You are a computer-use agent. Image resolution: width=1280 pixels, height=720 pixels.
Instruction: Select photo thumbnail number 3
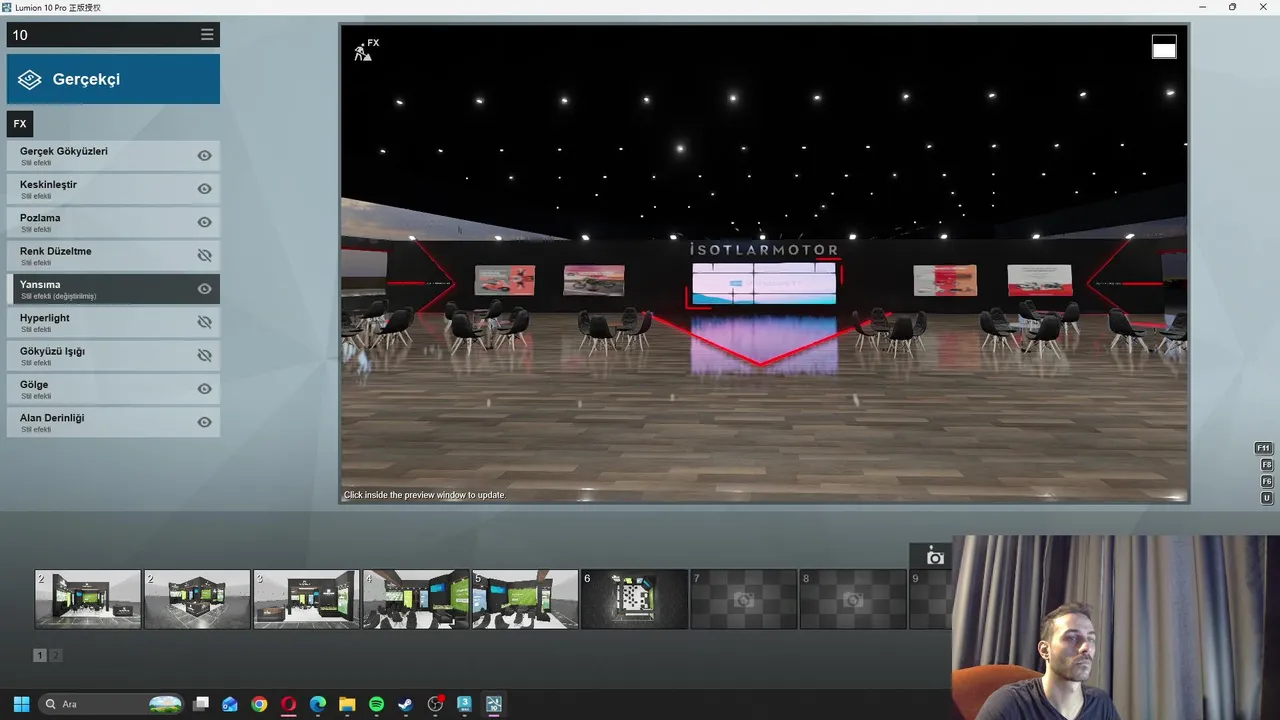point(306,599)
